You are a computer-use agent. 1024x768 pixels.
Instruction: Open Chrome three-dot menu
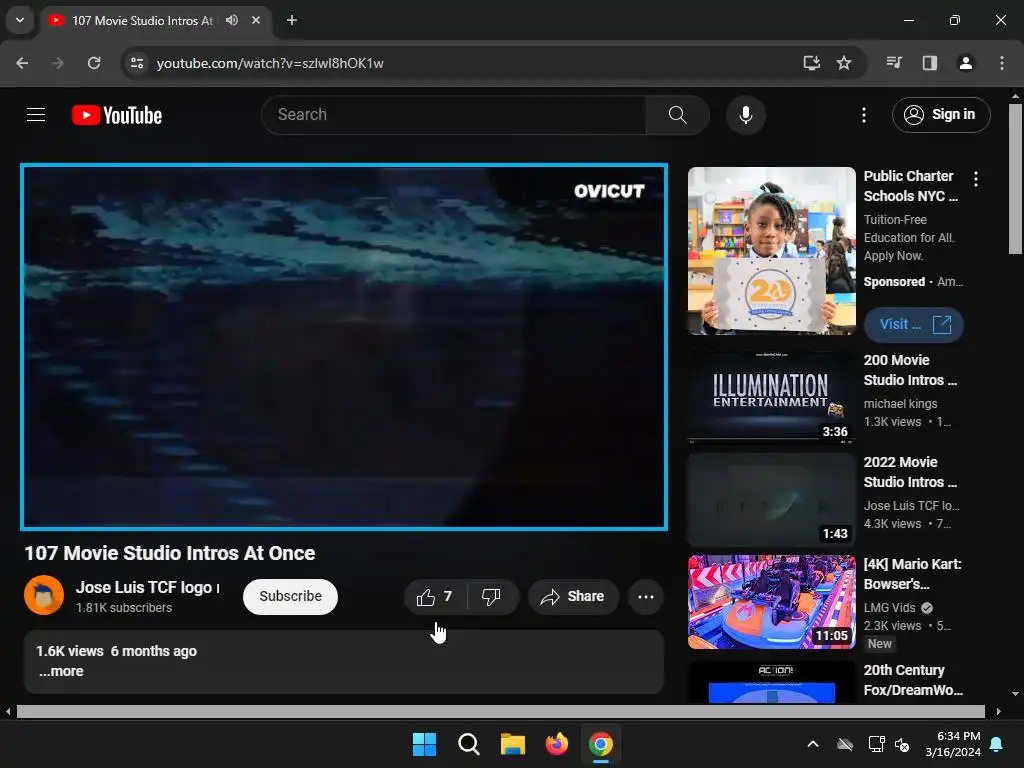point(1001,63)
